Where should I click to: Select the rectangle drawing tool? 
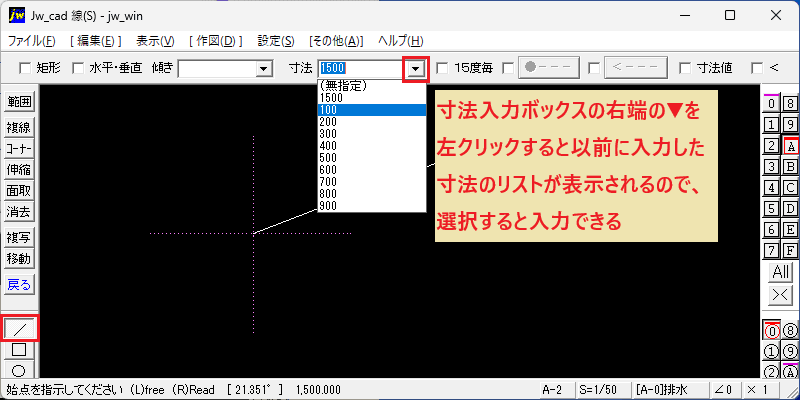coord(19,349)
